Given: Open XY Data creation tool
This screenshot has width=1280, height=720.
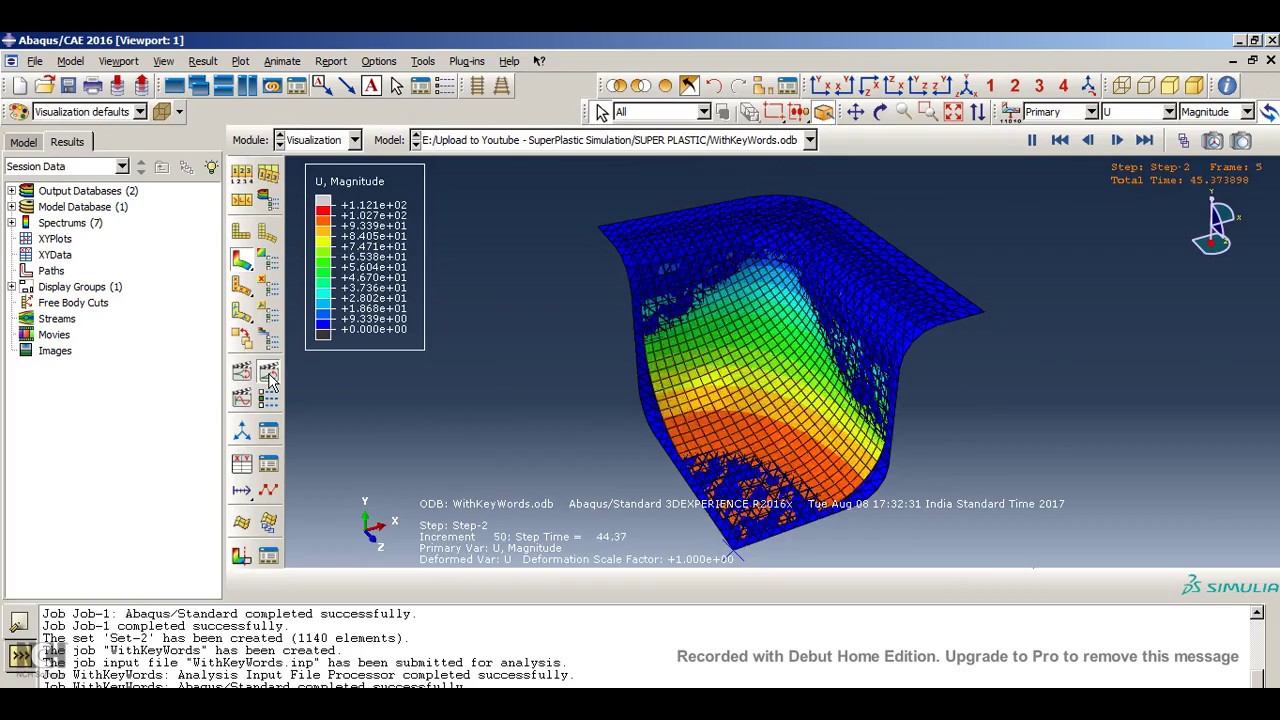Looking at the screenshot, I should point(241,464).
